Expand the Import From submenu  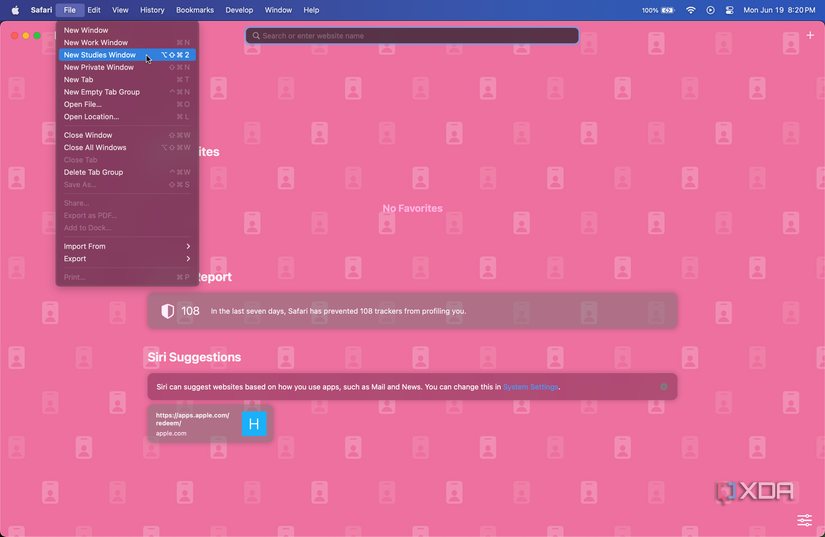(127, 246)
